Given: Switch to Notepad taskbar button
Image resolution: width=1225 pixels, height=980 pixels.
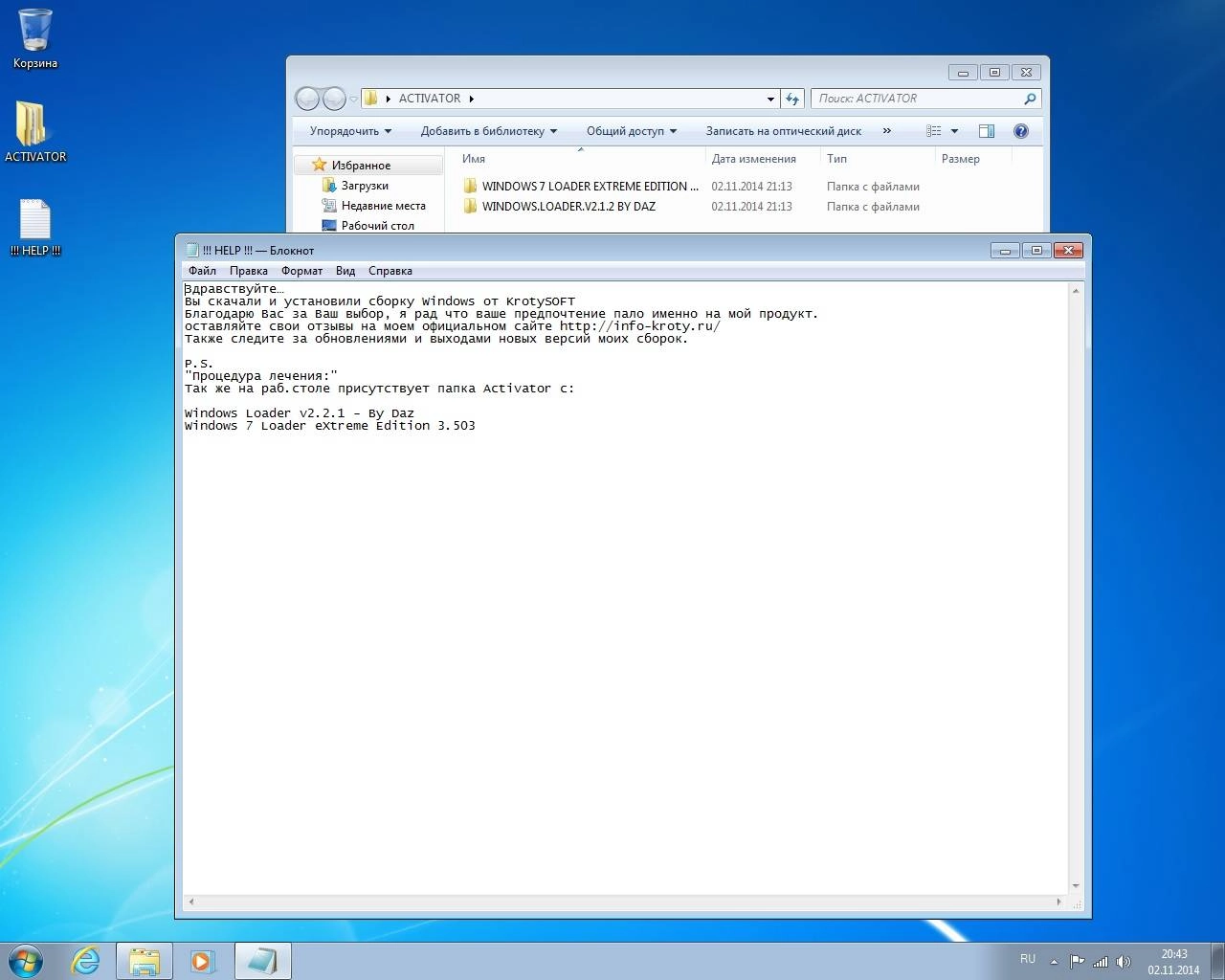Looking at the screenshot, I should 262,961.
